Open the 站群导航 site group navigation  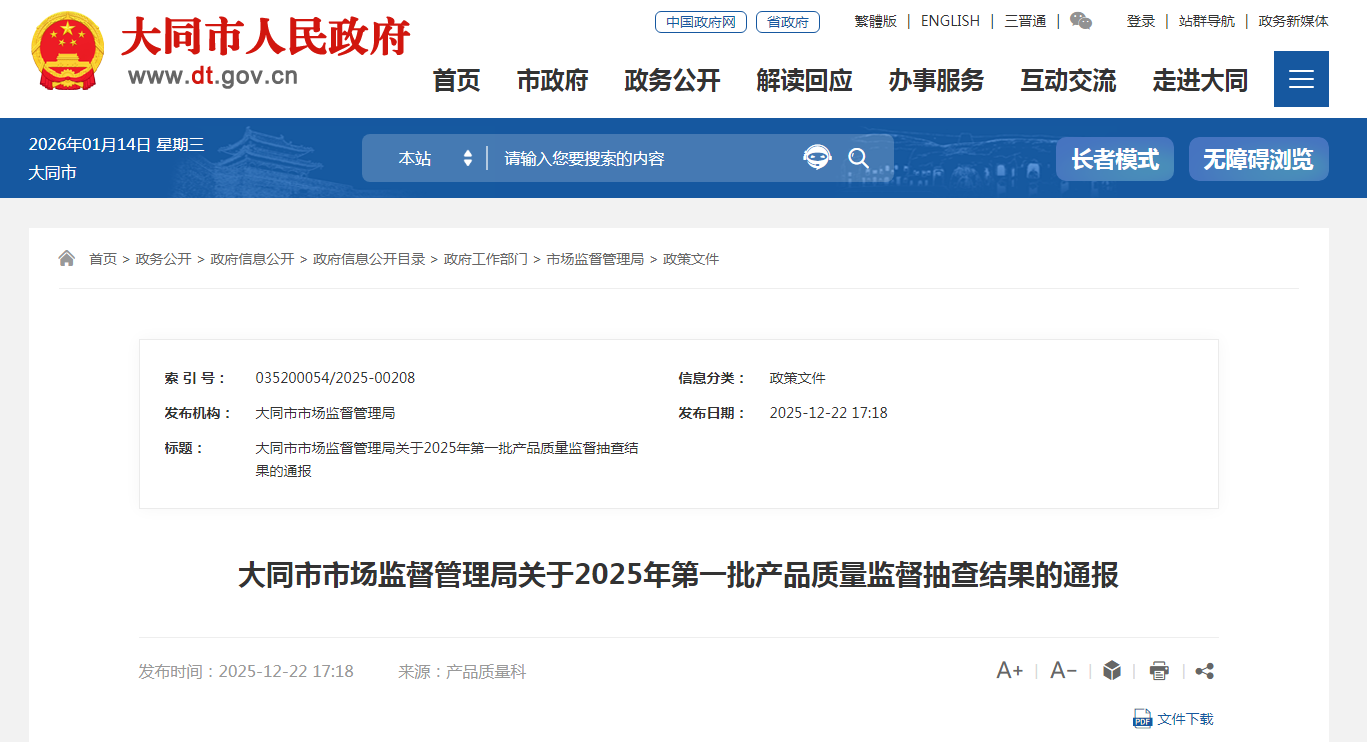coord(1206,21)
